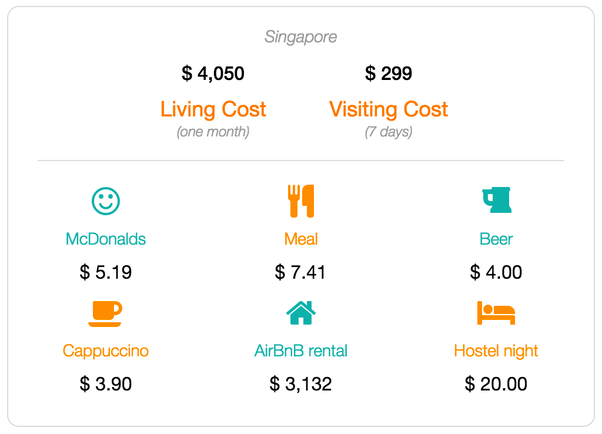Select the Living Cost heading
This screenshot has height=434, width=602.
[213, 109]
